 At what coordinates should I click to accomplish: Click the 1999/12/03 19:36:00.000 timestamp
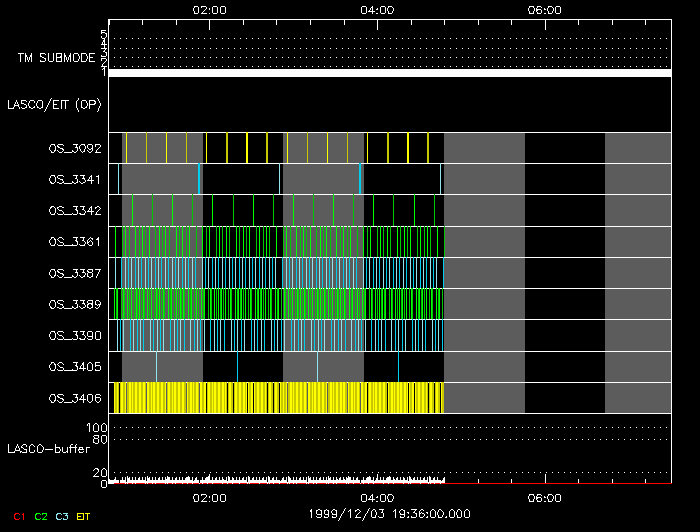[389, 514]
